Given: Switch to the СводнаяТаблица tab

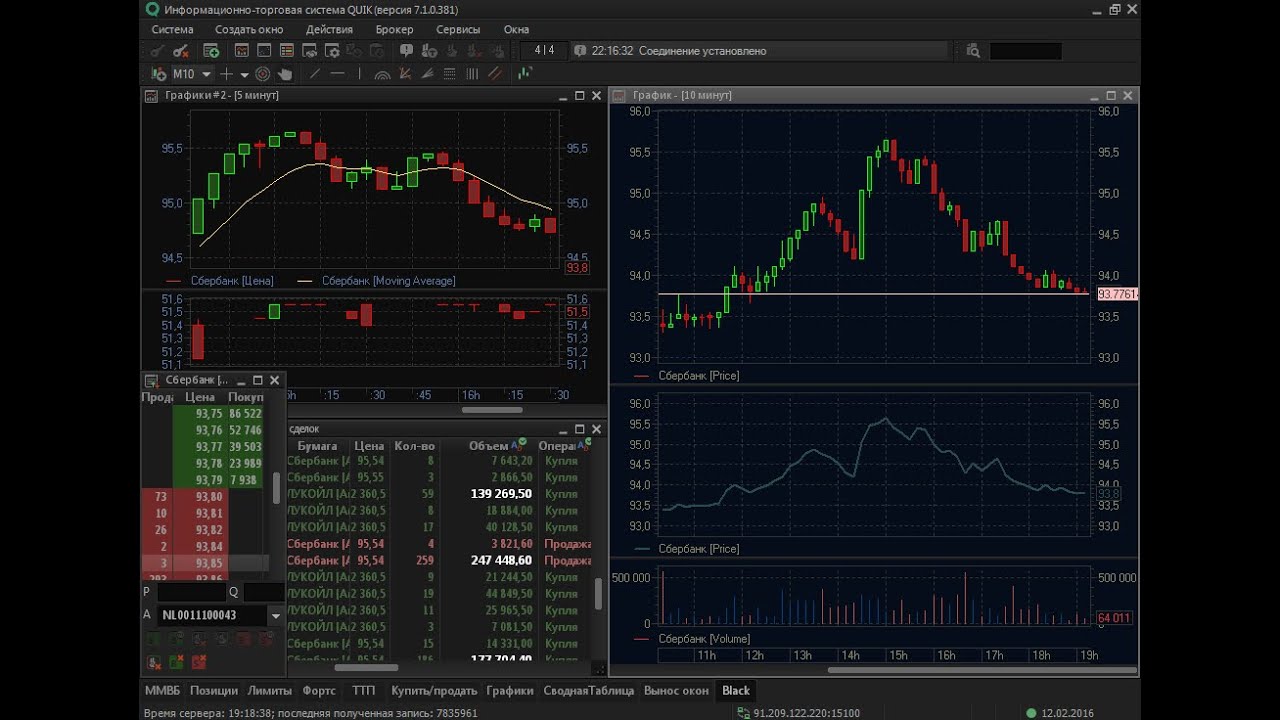Looking at the screenshot, I should pyautogui.click(x=589, y=691).
